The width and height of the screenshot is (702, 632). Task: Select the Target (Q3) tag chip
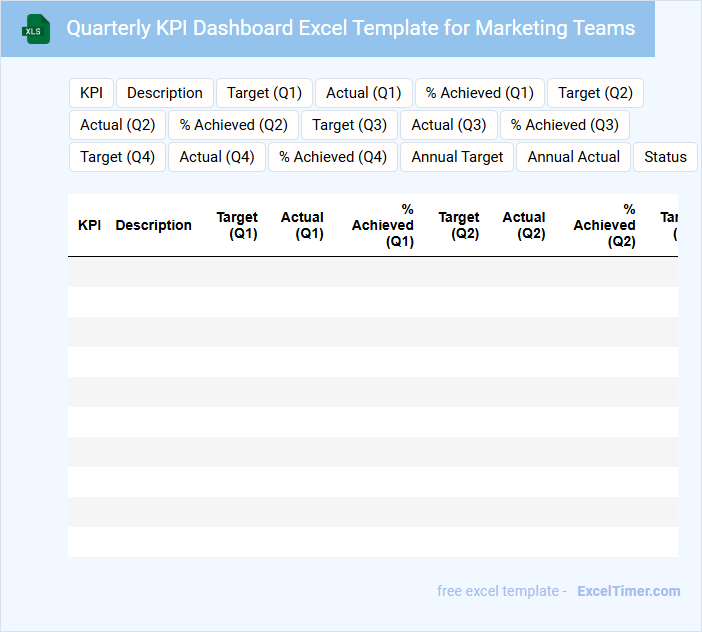click(349, 125)
